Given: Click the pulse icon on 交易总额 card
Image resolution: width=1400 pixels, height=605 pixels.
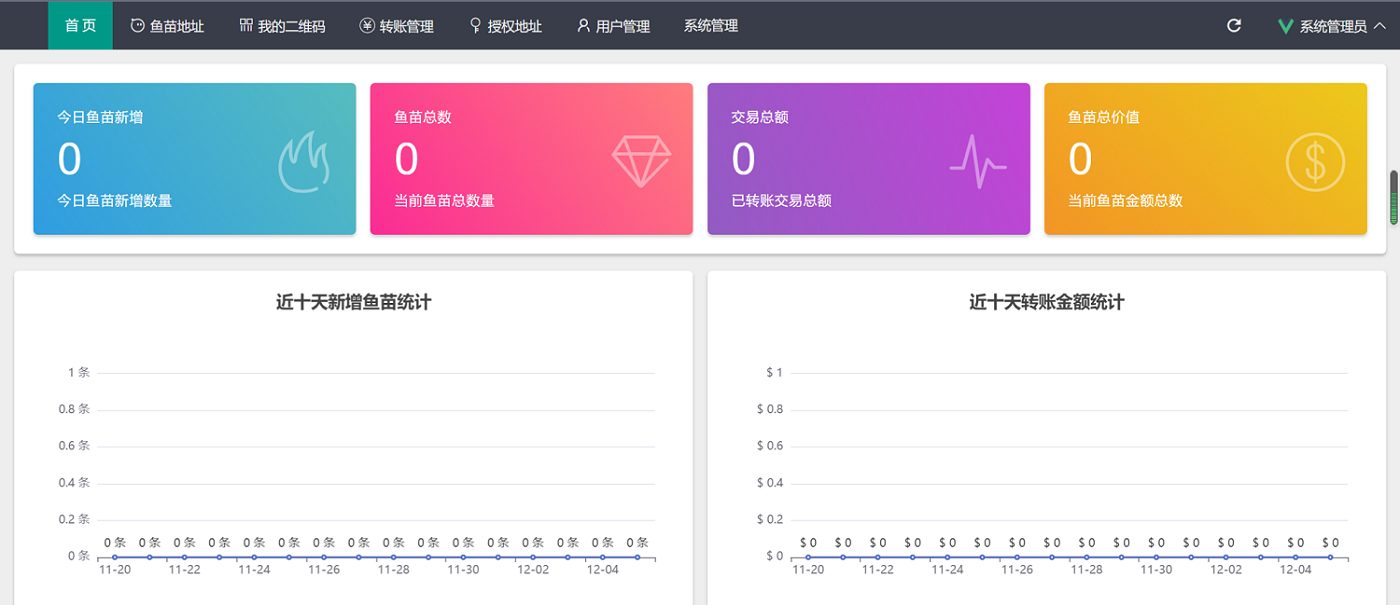Looking at the screenshot, I should 977,161.
